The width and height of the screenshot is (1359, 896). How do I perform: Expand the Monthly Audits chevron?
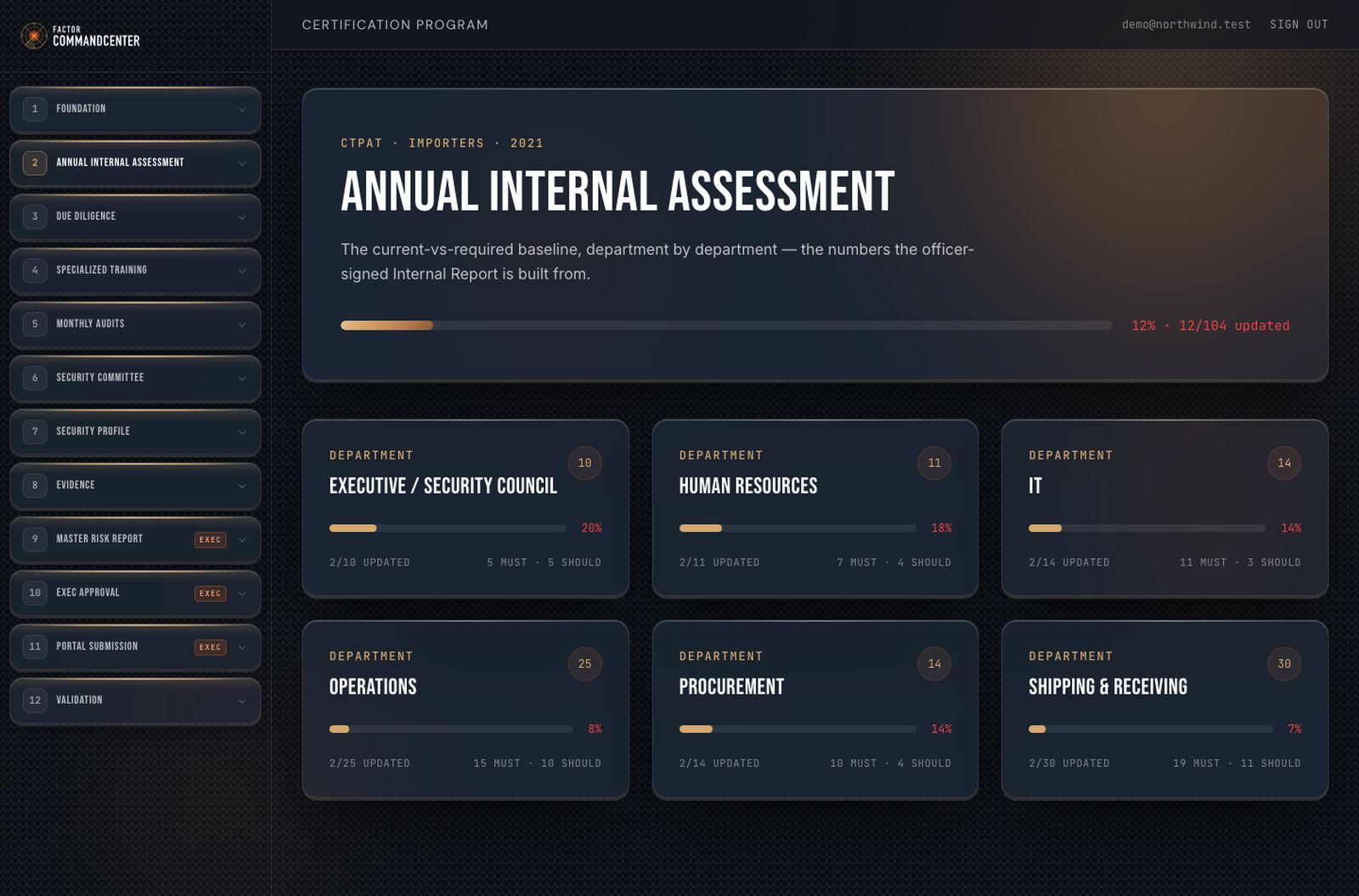242,324
